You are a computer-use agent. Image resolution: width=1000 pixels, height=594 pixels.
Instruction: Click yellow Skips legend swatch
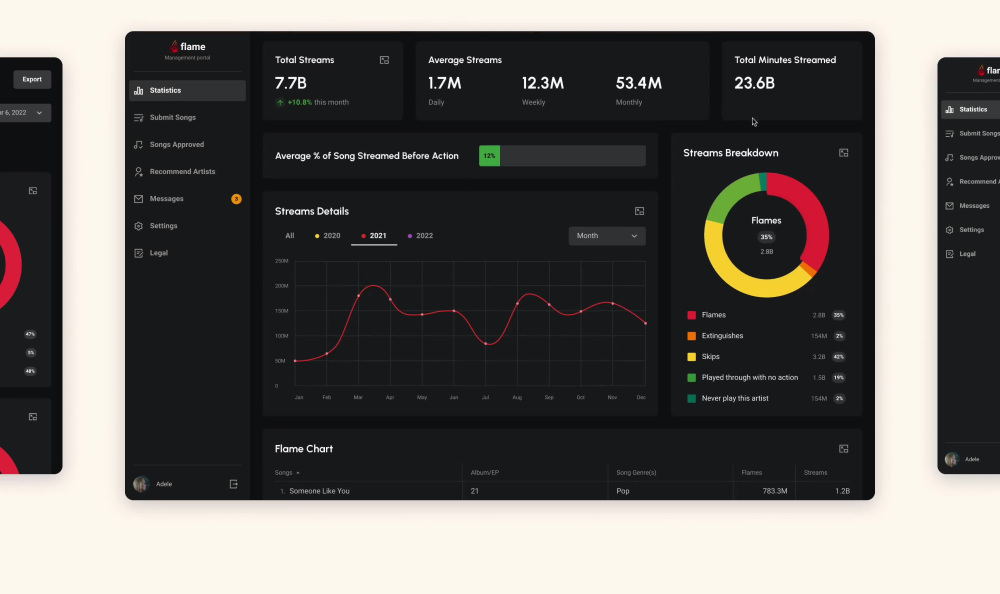[x=691, y=357]
